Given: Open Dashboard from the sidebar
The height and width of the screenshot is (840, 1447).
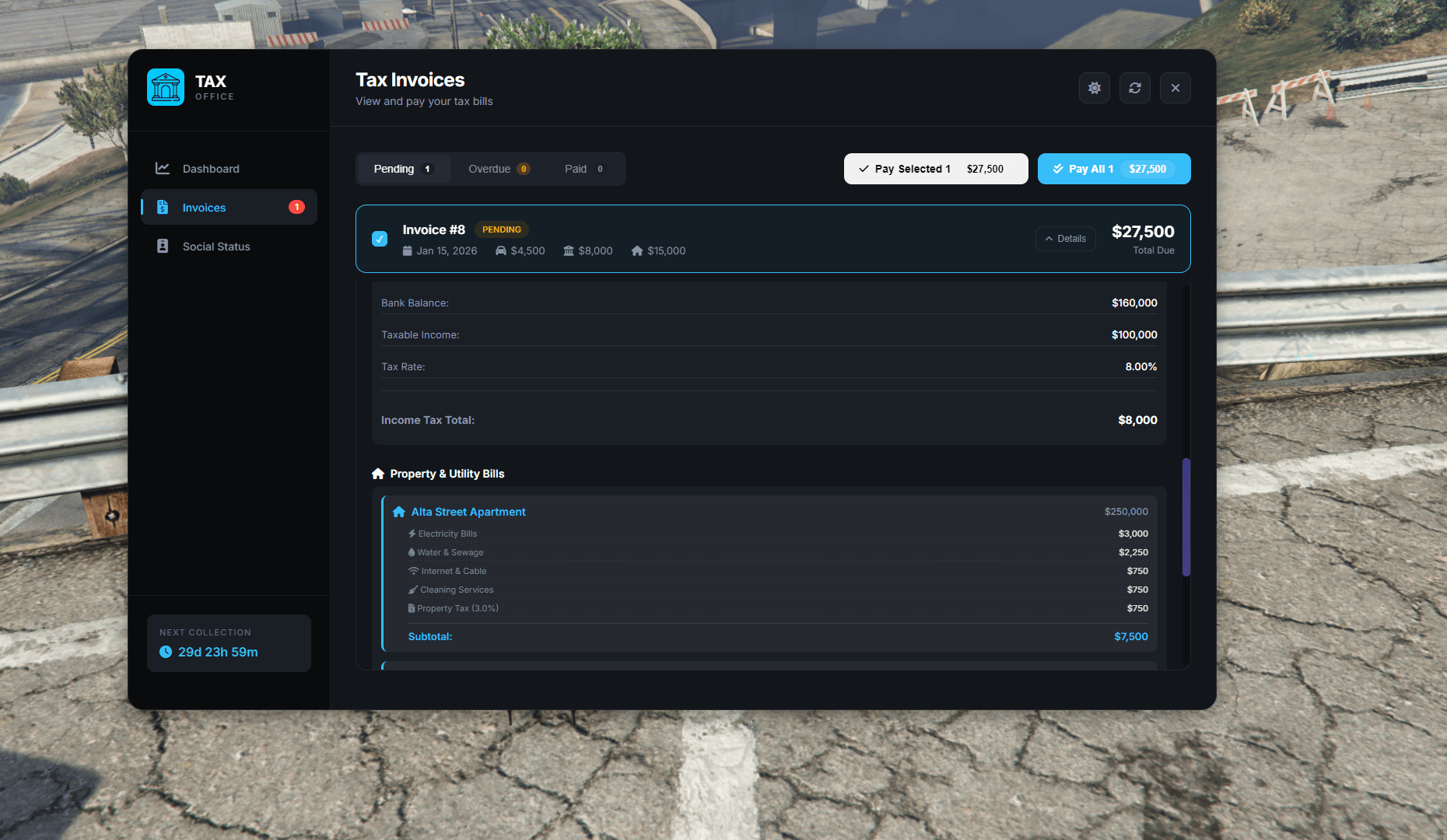Looking at the screenshot, I should [210, 169].
